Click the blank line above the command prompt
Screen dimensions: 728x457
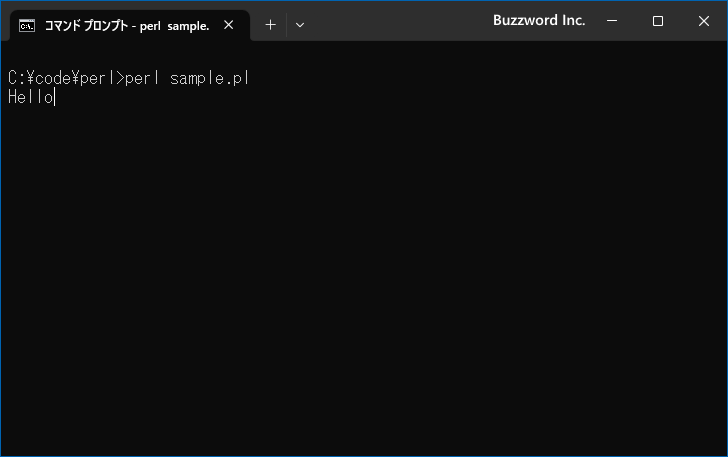coord(362,57)
